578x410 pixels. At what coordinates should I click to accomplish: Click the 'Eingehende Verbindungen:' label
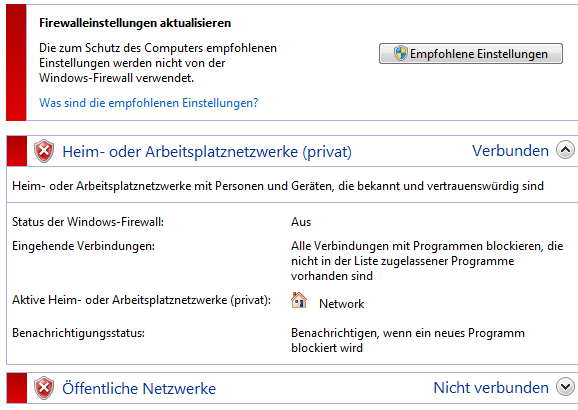[83, 246]
